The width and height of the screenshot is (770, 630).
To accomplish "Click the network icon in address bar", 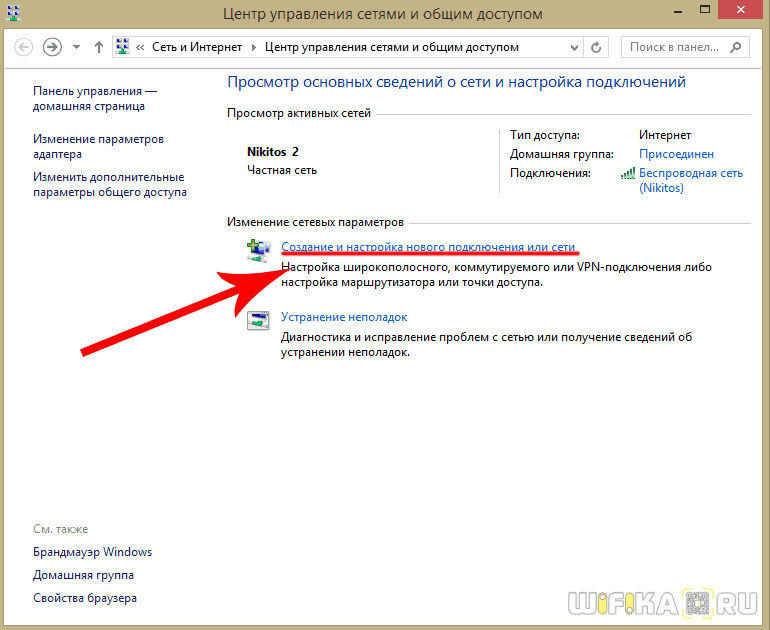I will coord(123,47).
